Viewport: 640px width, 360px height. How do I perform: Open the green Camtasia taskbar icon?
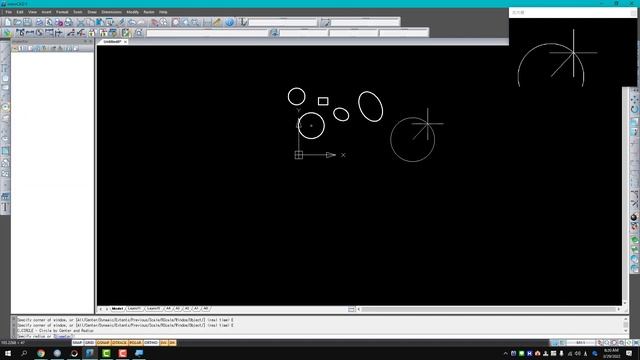coord(106,353)
